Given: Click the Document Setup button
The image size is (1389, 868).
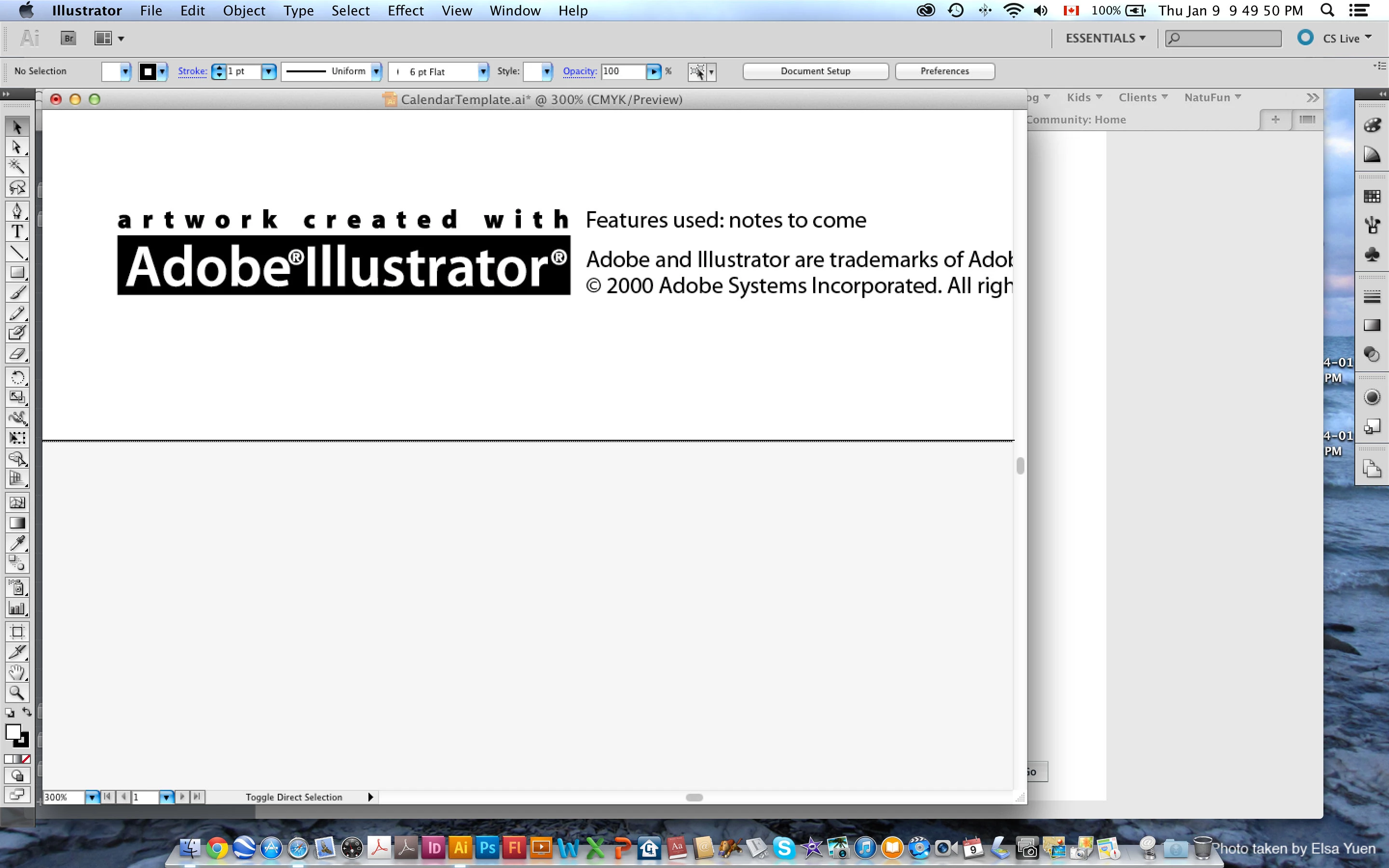Looking at the screenshot, I should coord(815,71).
